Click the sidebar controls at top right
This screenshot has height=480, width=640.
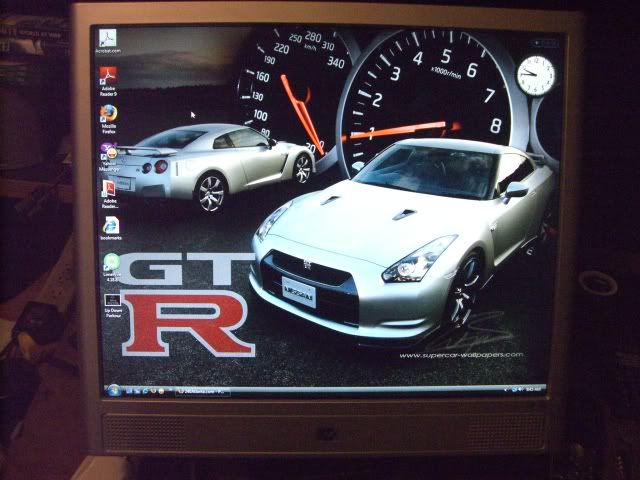click(545, 43)
